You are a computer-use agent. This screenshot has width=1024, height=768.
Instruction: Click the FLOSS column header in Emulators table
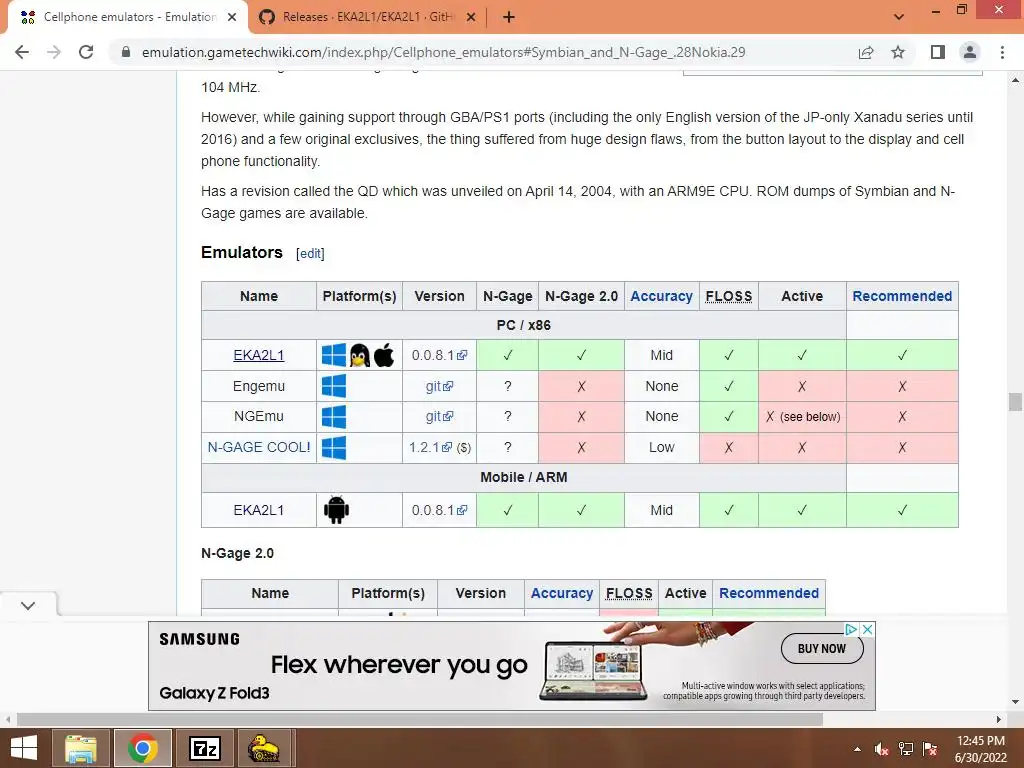pyautogui.click(x=729, y=296)
